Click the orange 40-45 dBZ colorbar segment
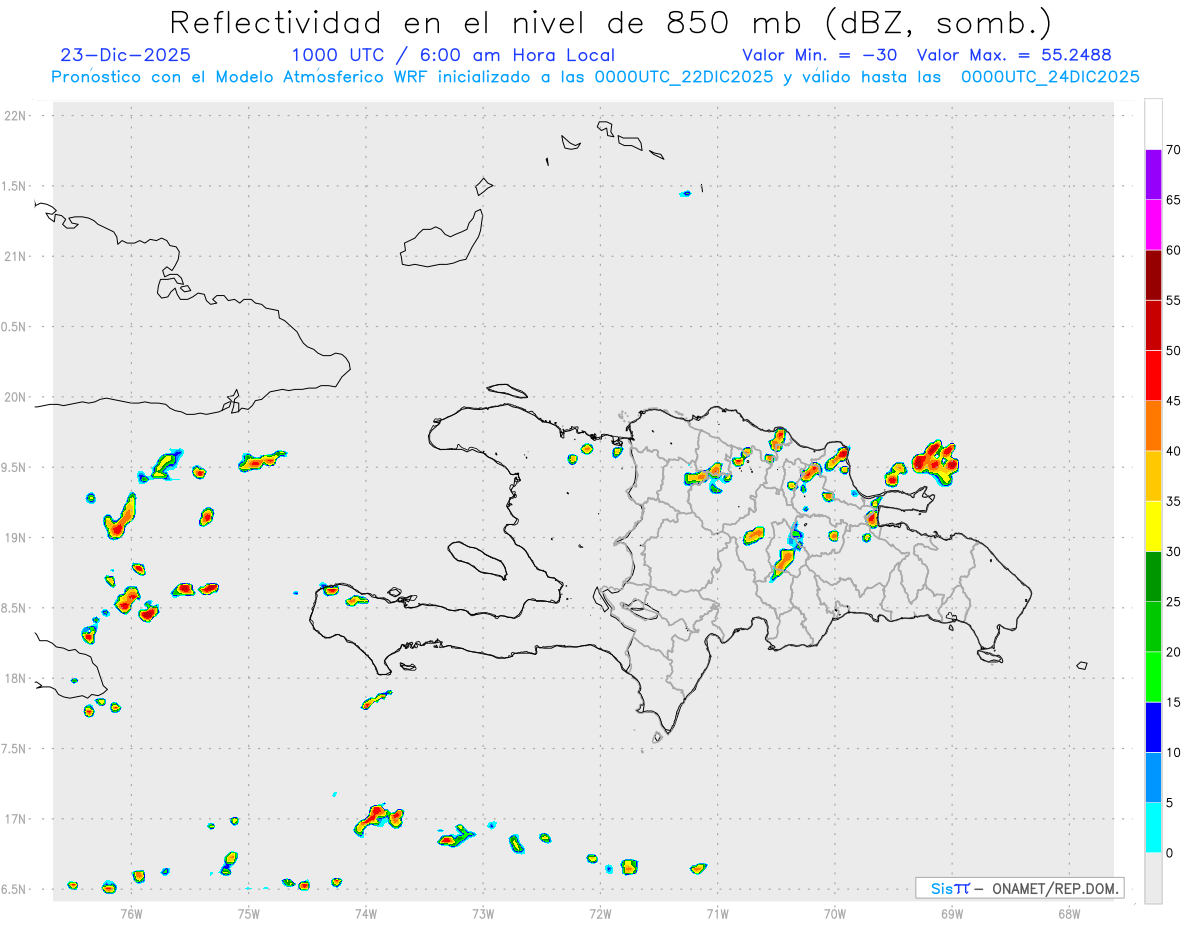 pyautogui.click(x=1153, y=426)
